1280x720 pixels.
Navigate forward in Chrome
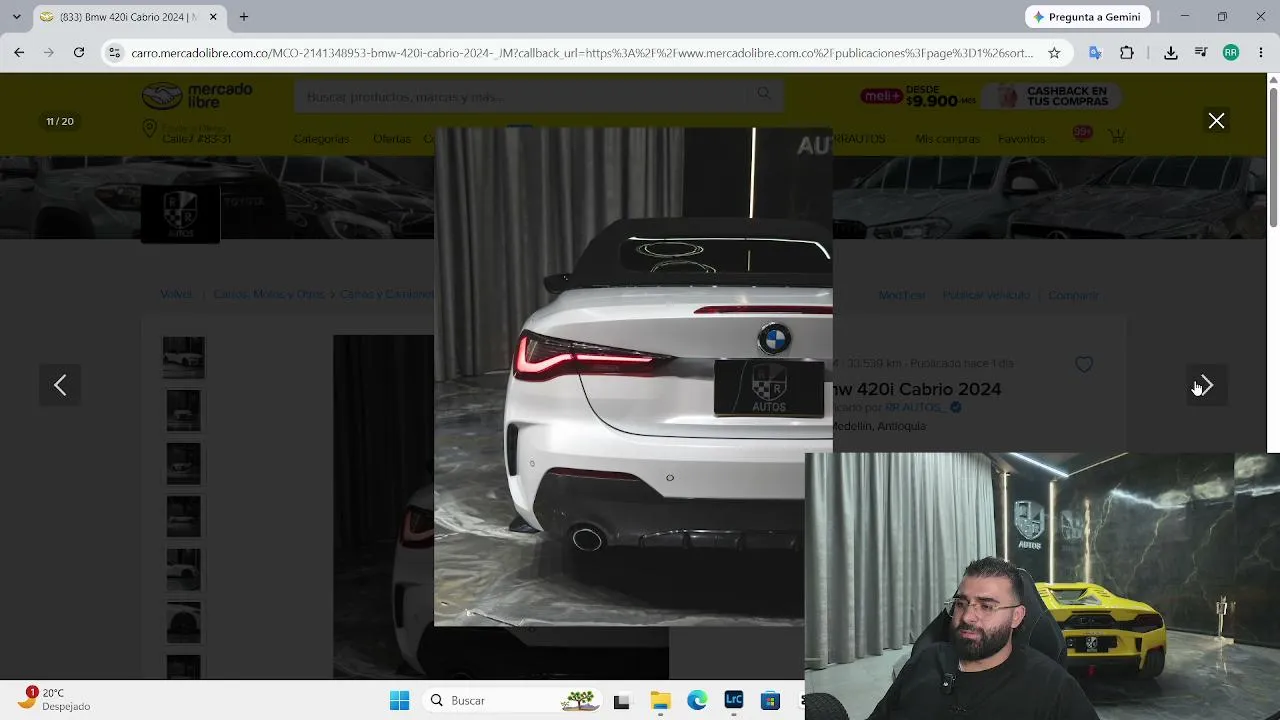tap(48, 53)
